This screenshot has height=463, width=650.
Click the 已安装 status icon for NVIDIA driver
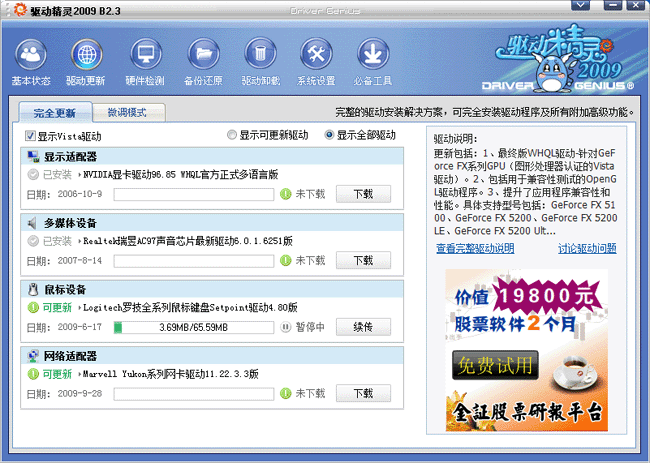[33, 175]
